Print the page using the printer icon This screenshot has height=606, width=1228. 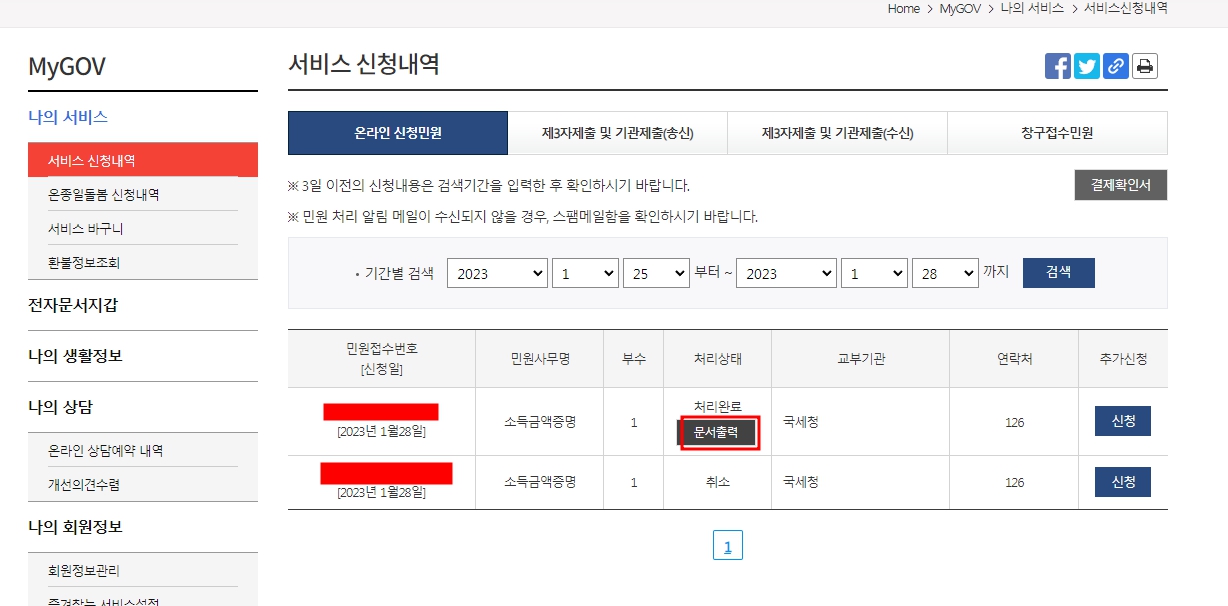pos(1144,65)
